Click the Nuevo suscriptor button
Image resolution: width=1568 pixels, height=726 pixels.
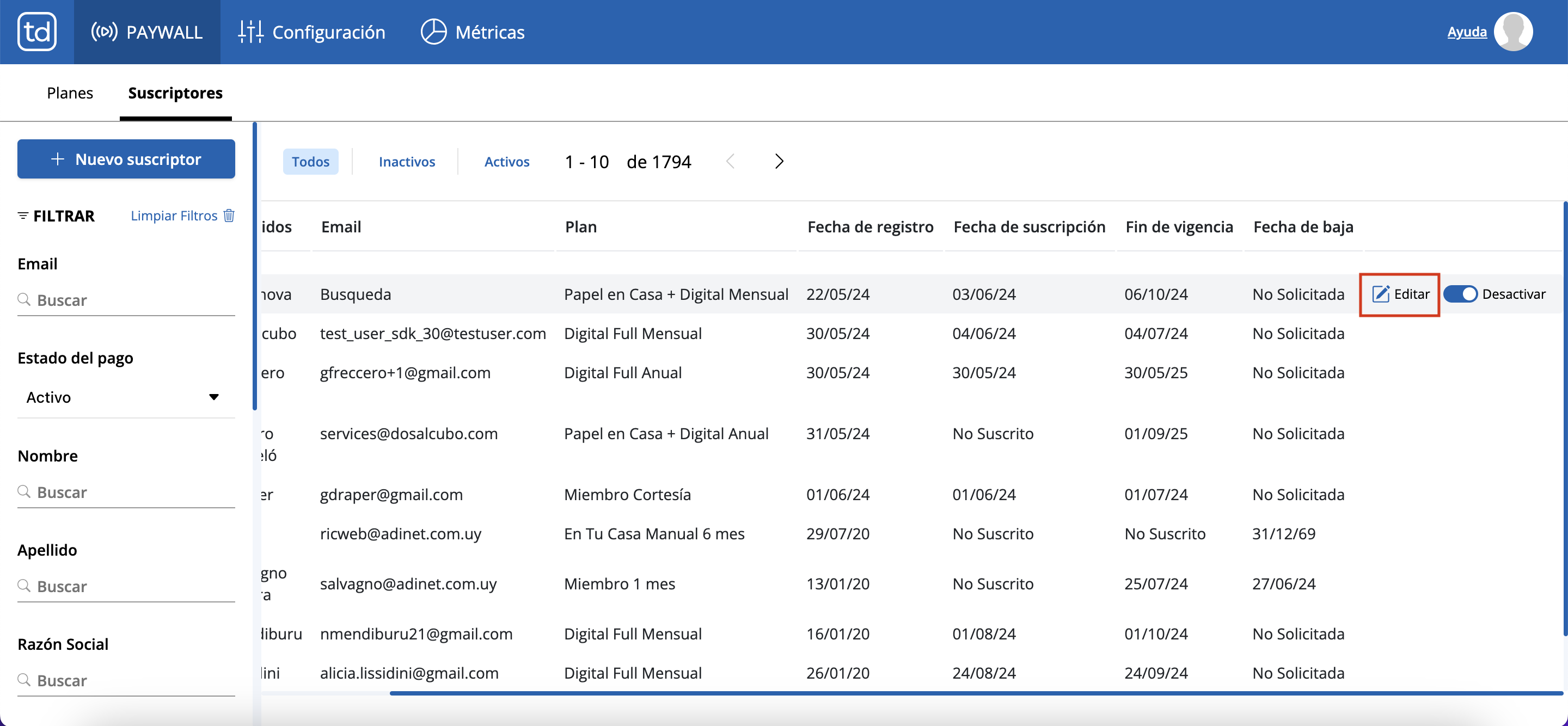coord(126,159)
